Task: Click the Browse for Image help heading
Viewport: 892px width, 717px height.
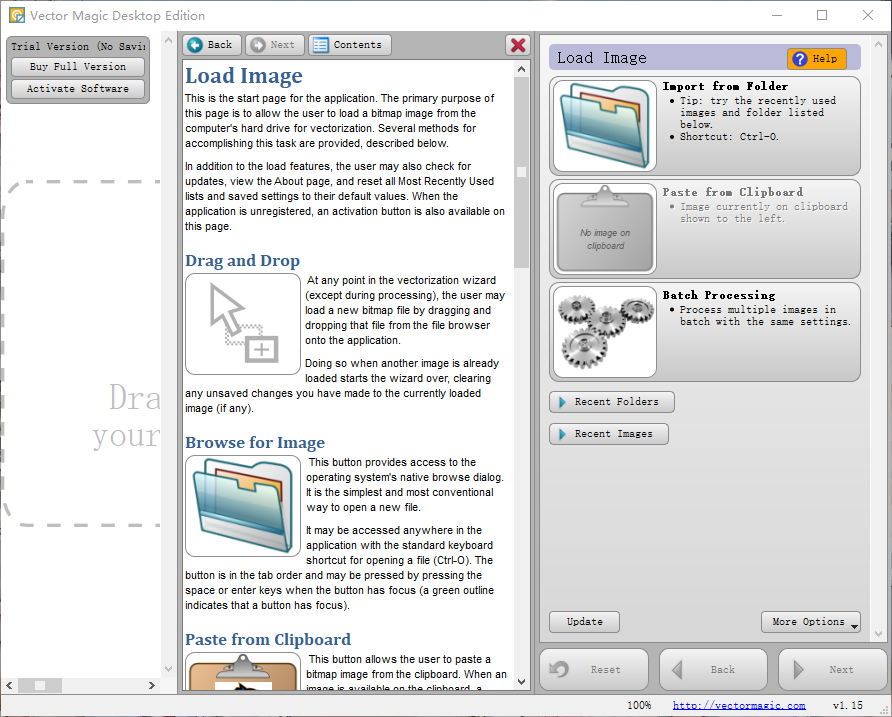Action: pyautogui.click(x=255, y=443)
